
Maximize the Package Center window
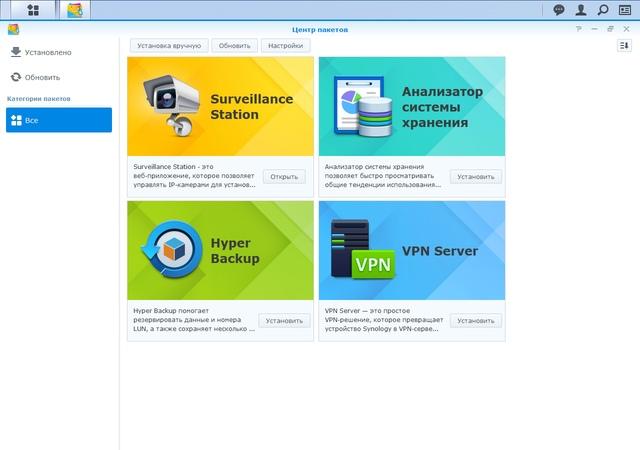(x=610, y=29)
